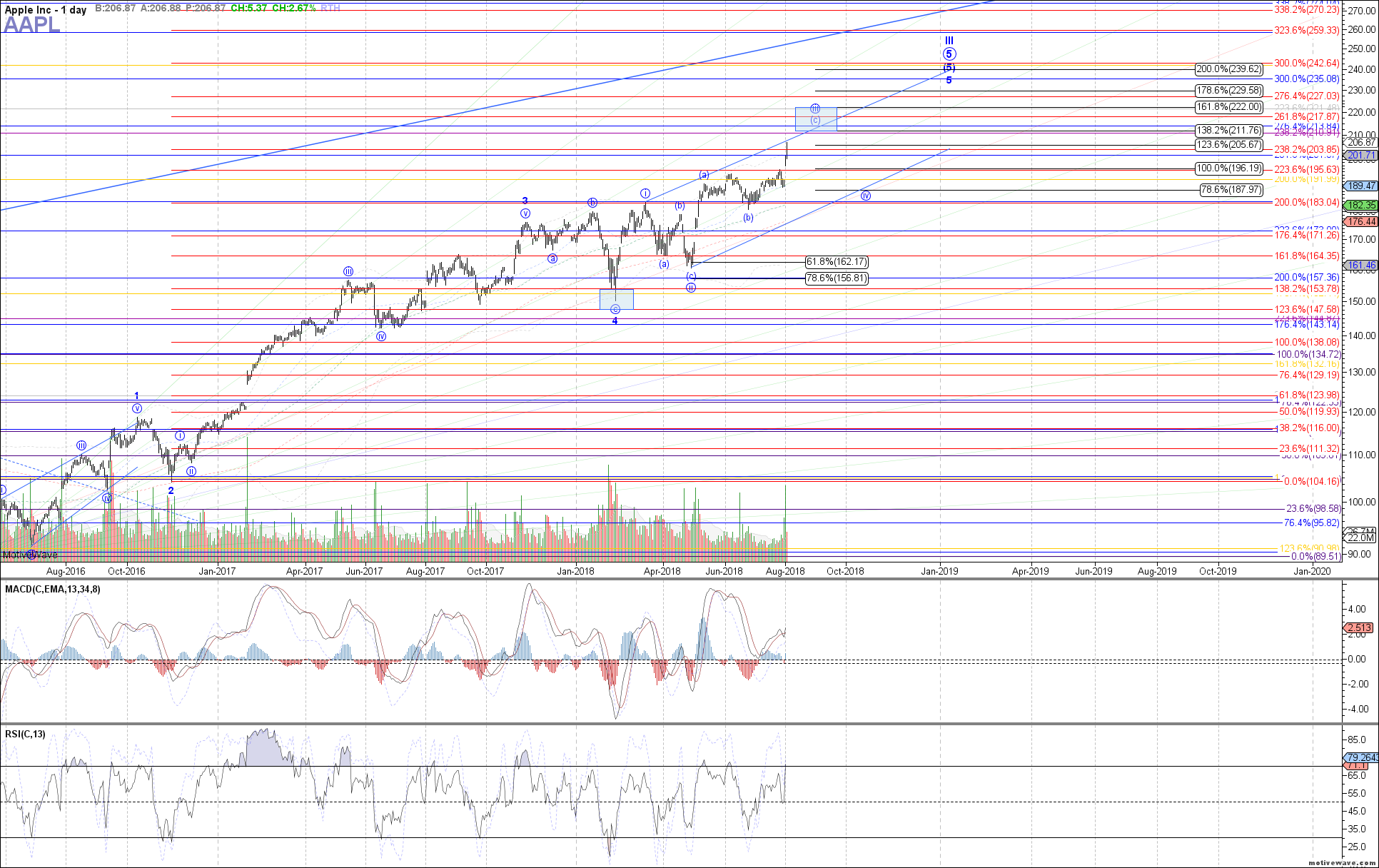Image resolution: width=1379 pixels, height=868 pixels.
Task: Click the boxed 123.6%(205.67) label
Action: [1229, 145]
